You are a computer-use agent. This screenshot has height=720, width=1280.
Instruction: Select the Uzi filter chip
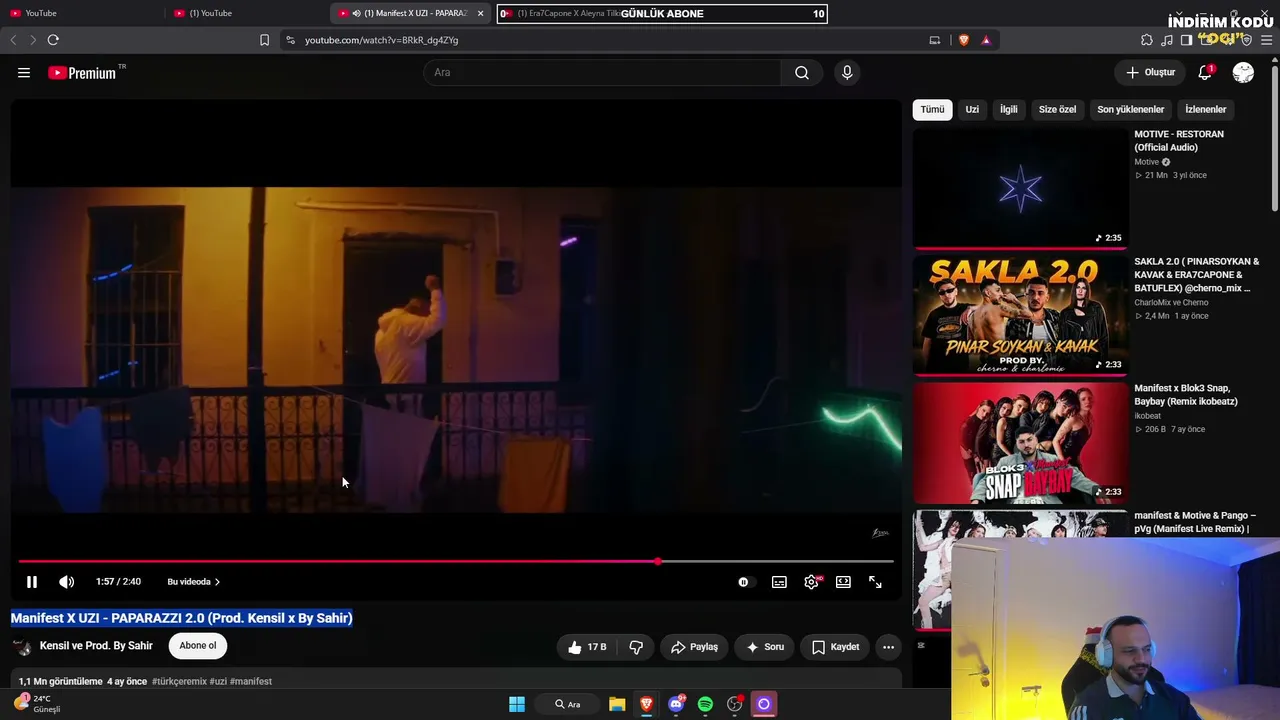point(972,109)
